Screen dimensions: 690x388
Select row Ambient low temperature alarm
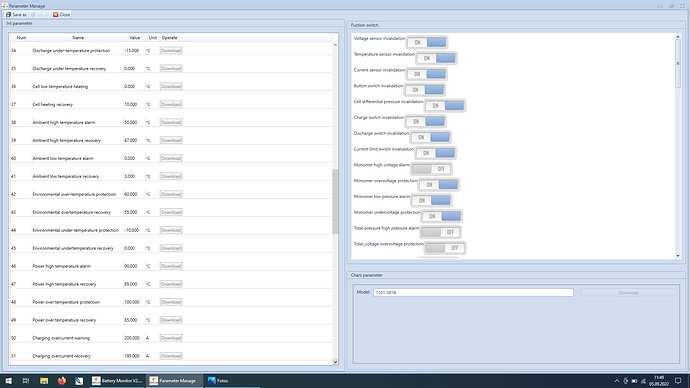(x=171, y=158)
